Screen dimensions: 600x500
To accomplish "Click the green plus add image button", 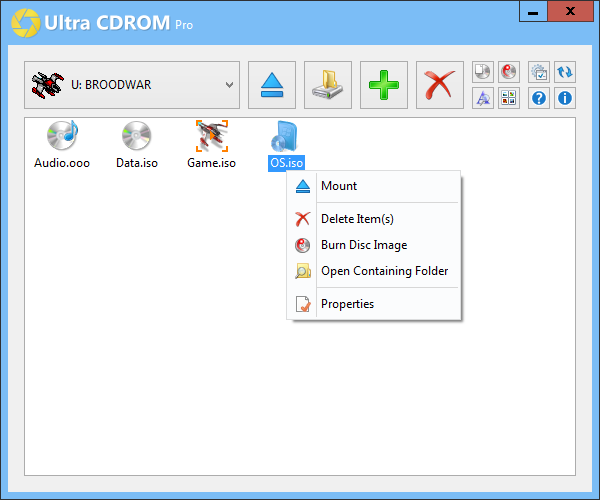I will point(384,85).
